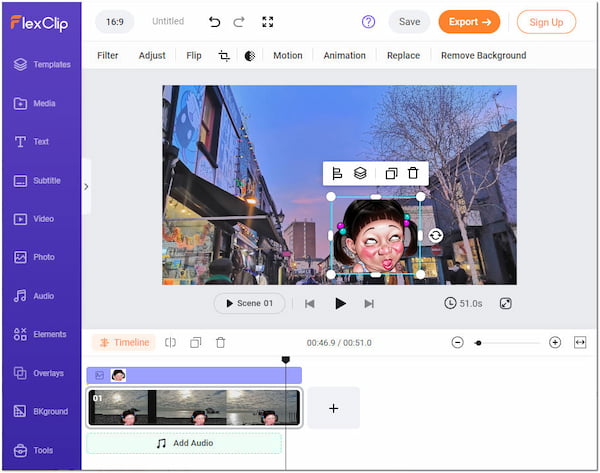Select the crop tool icon
The height and width of the screenshot is (473, 600).
[x=224, y=56]
